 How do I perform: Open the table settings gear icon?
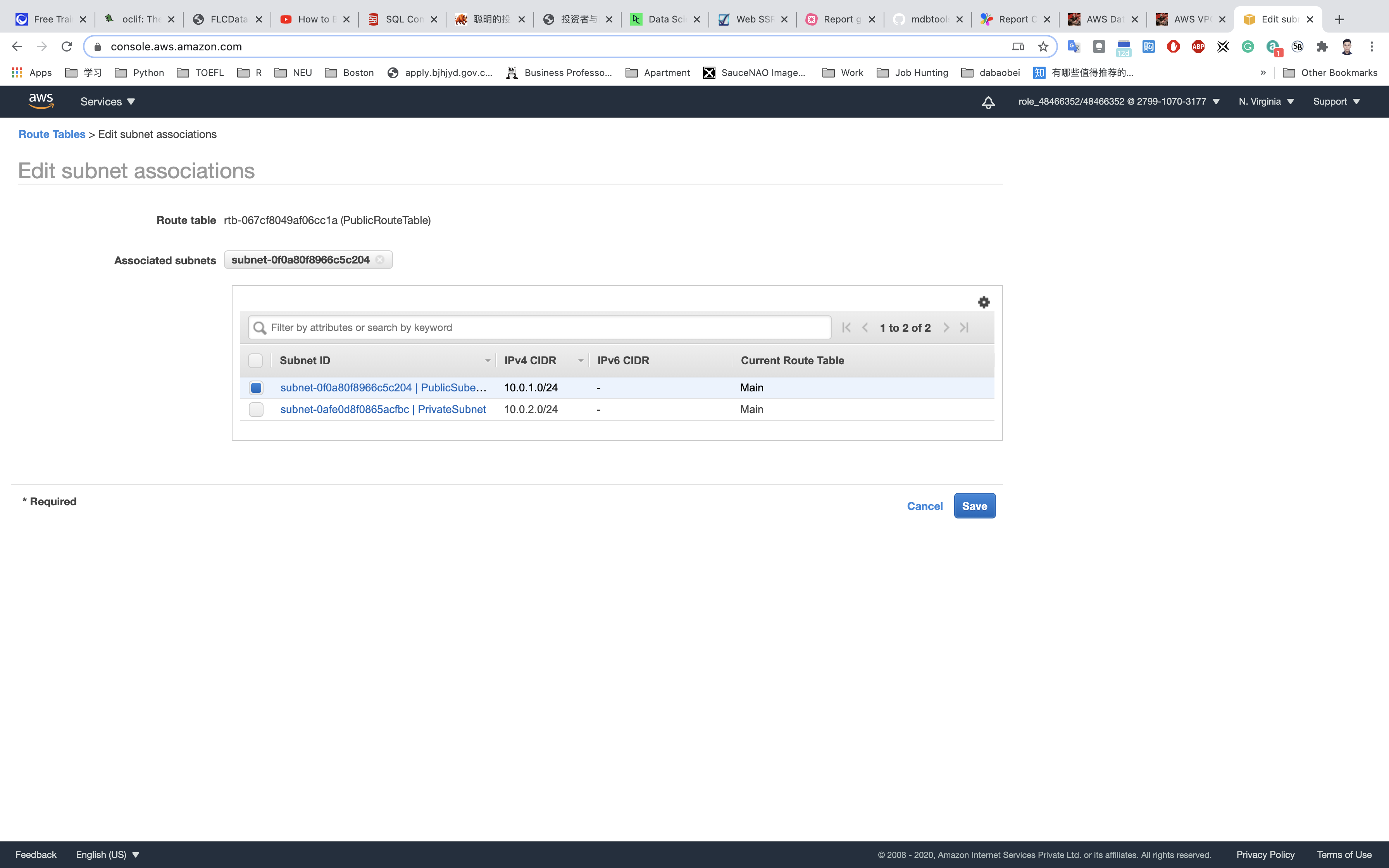pyautogui.click(x=984, y=302)
